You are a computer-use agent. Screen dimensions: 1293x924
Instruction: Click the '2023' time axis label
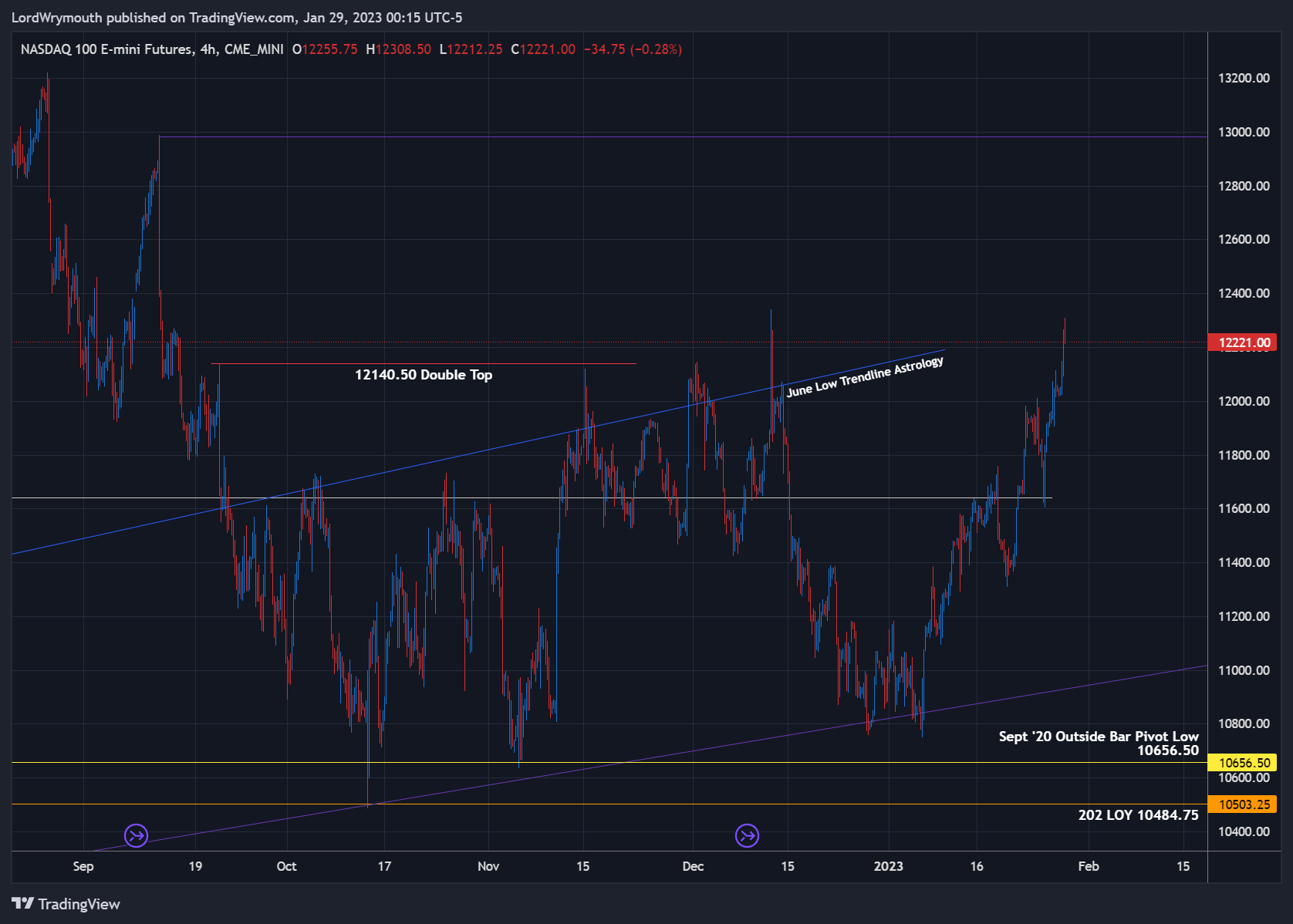(888, 866)
